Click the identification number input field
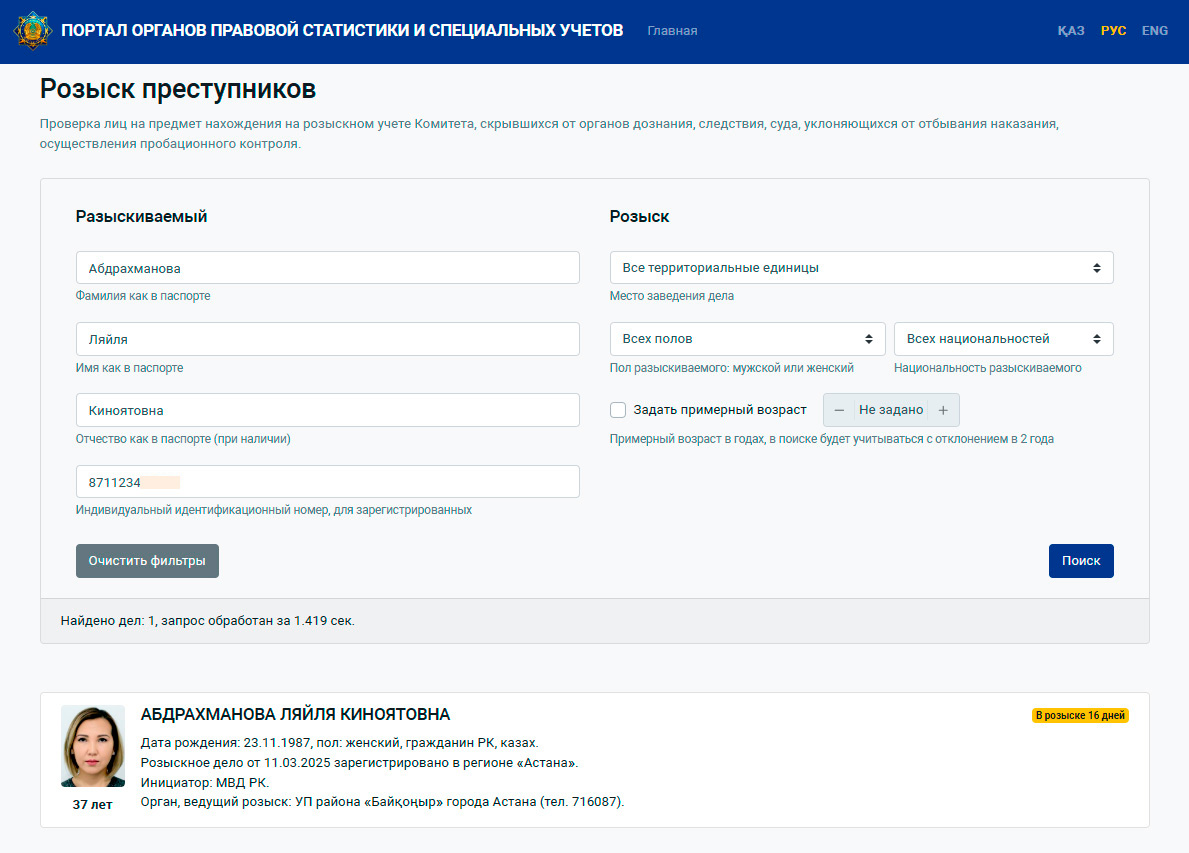1189x853 pixels. tap(327, 481)
